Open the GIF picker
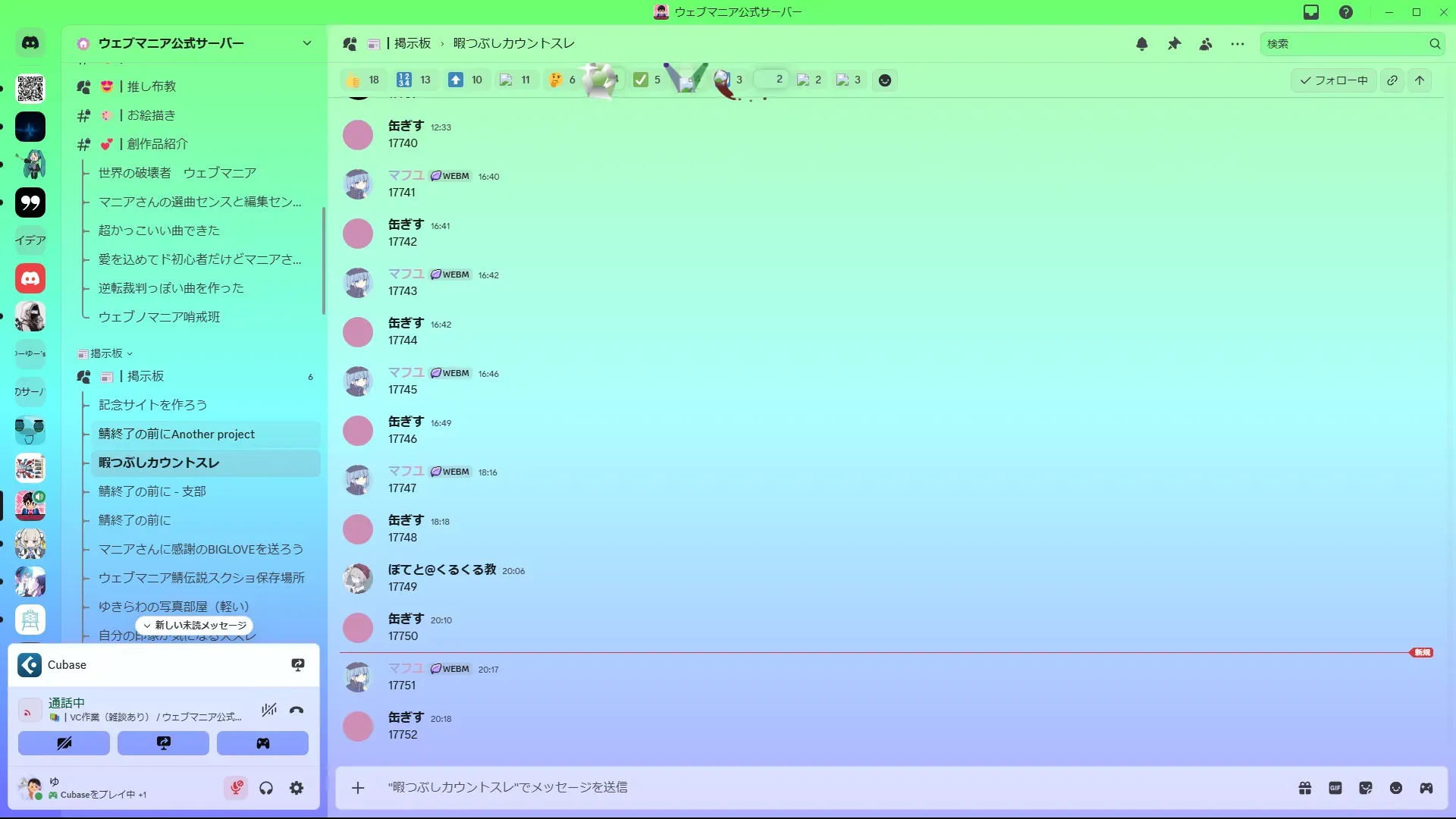The width and height of the screenshot is (1456, 819). click(x=1335, y=788)
